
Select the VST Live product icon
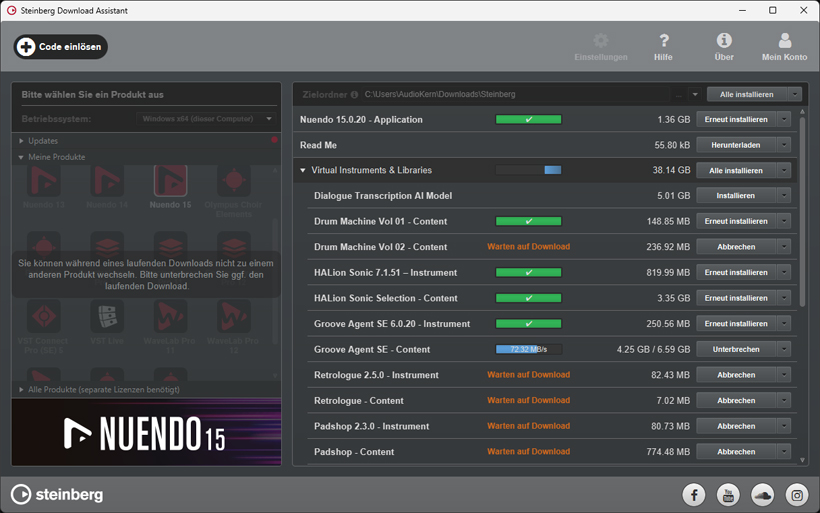click(x=107, y=316)
